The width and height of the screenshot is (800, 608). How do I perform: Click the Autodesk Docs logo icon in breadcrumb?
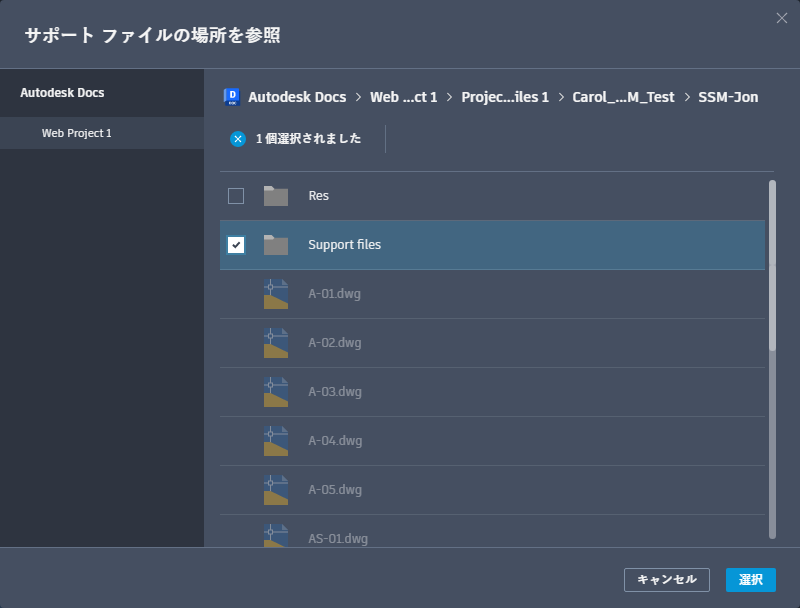point(232,96)
